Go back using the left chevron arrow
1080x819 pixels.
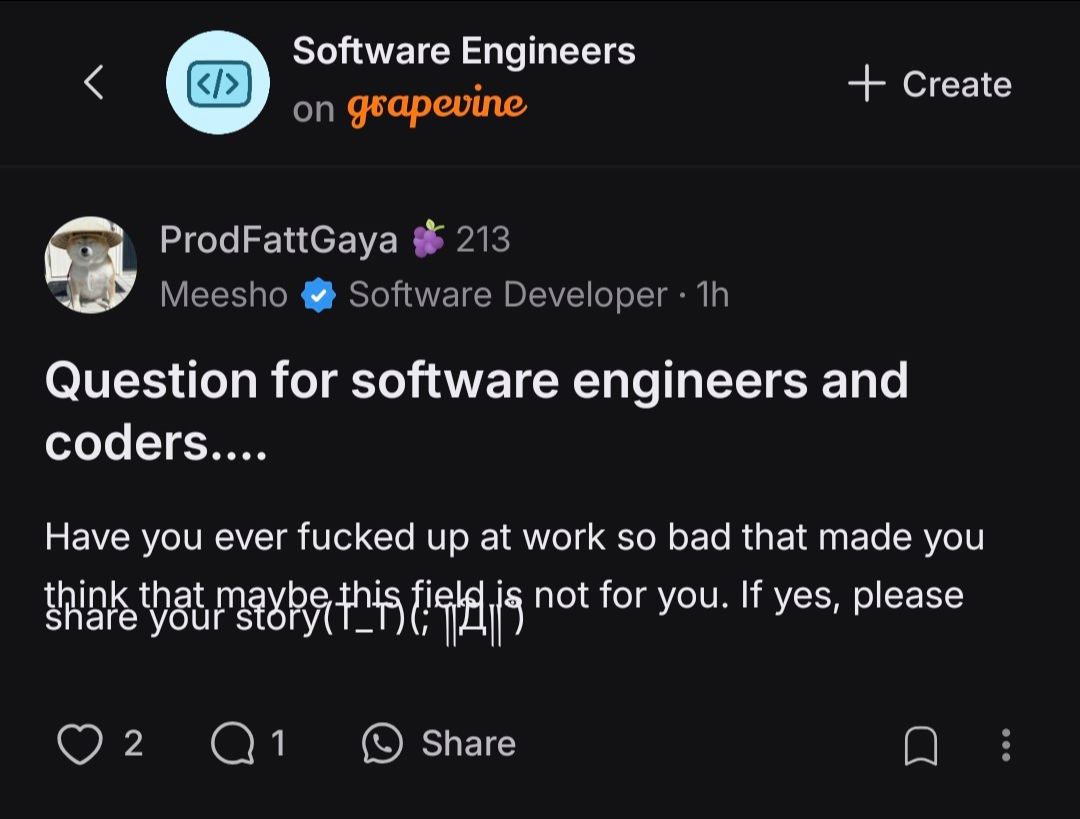pos(93,83)
